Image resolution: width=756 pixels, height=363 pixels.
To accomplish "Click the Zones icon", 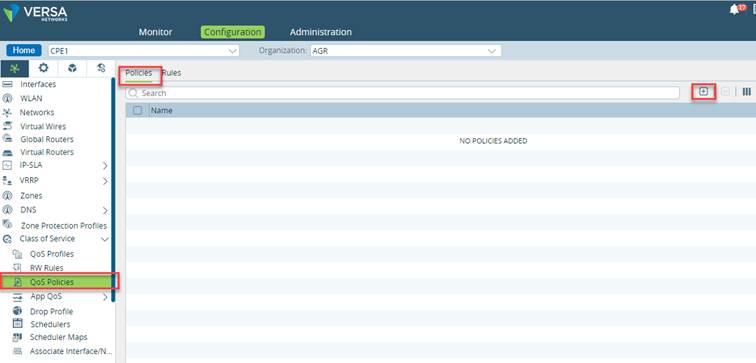I will tap(7, 196).
